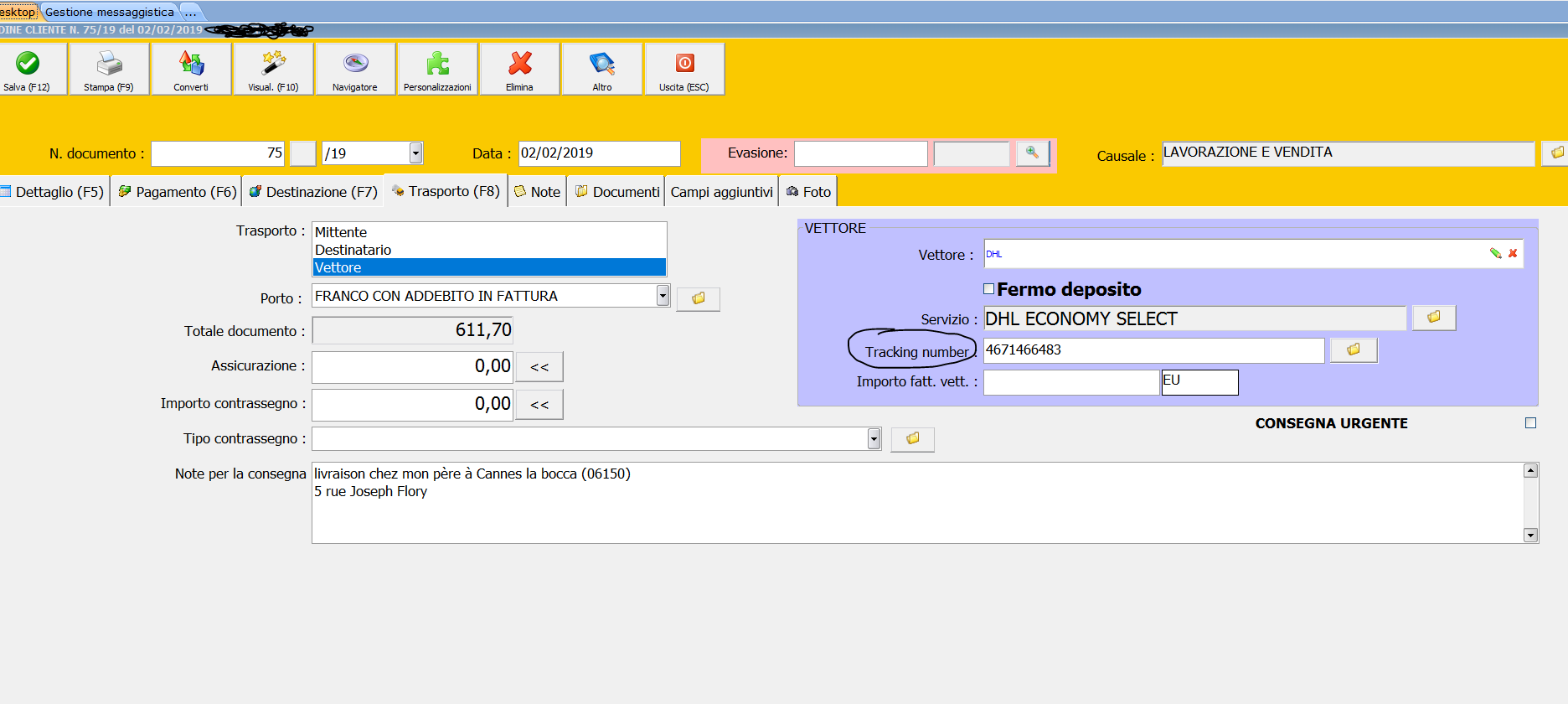Select Vettore in Trasporto list
The width and height of the screenshot is (1568, 704).
point(489,267)
